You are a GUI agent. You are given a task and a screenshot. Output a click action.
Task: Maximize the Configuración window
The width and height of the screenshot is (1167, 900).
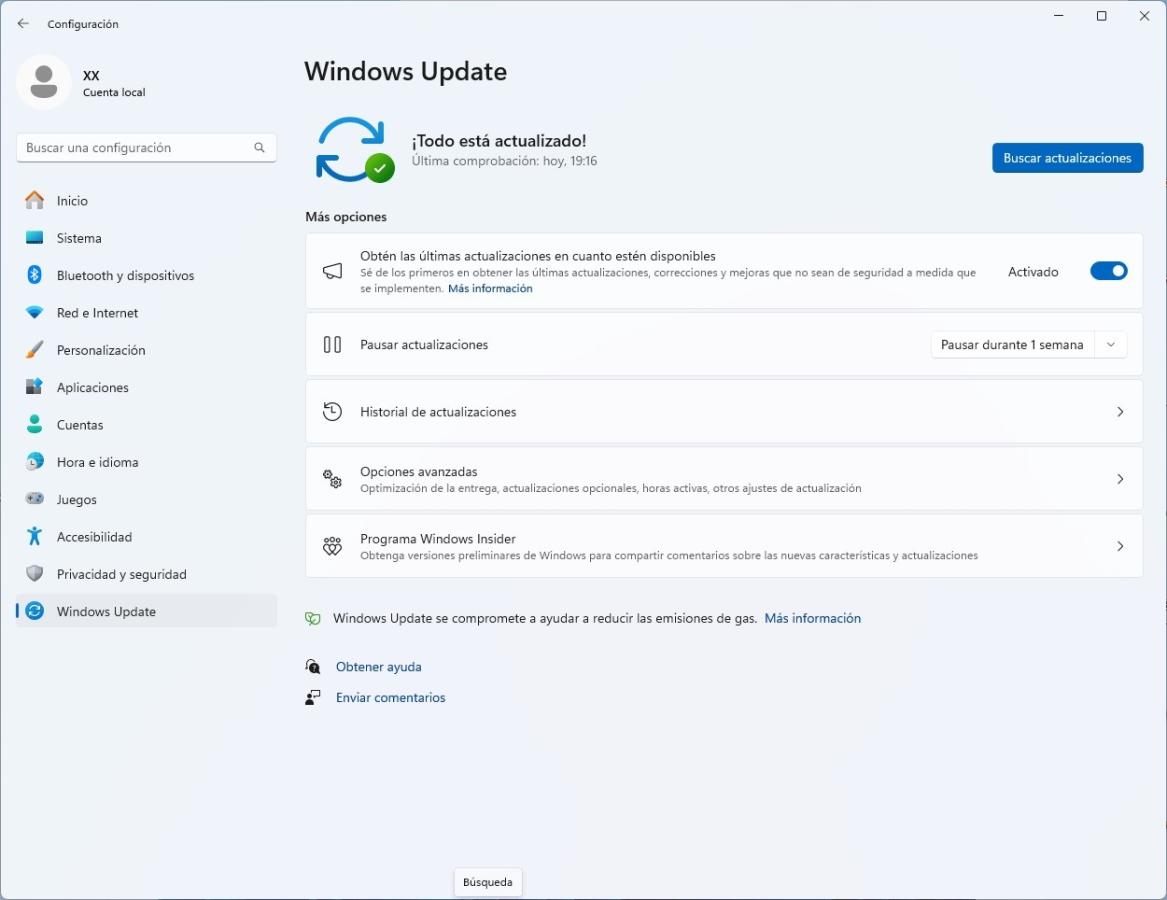pyautogui.click(x=1102, y=16)
